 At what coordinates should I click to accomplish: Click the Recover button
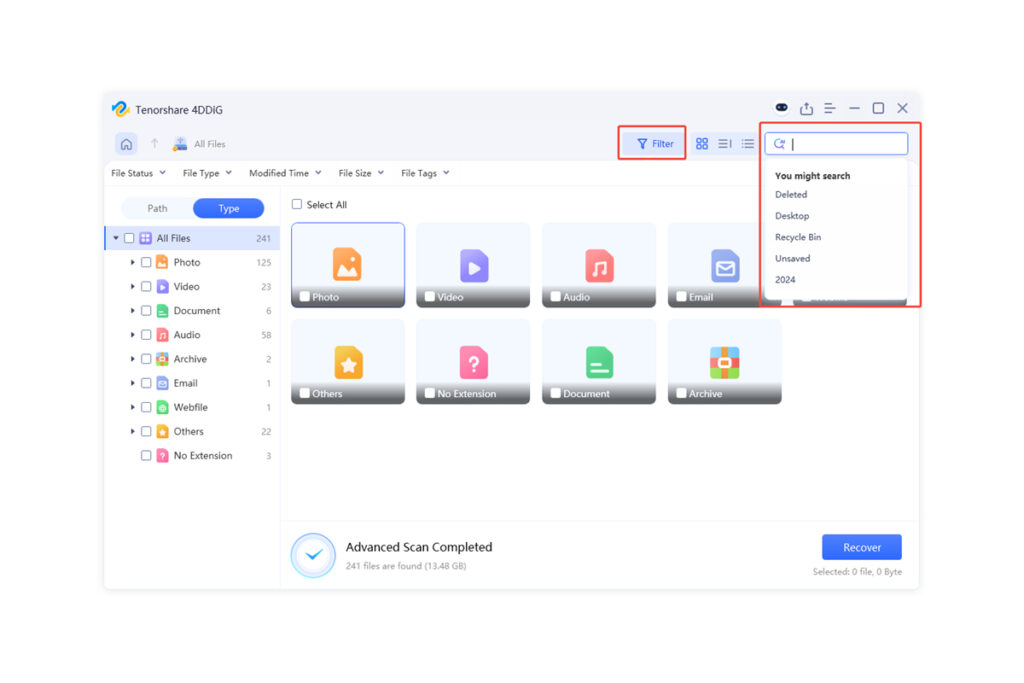[861, 547]
